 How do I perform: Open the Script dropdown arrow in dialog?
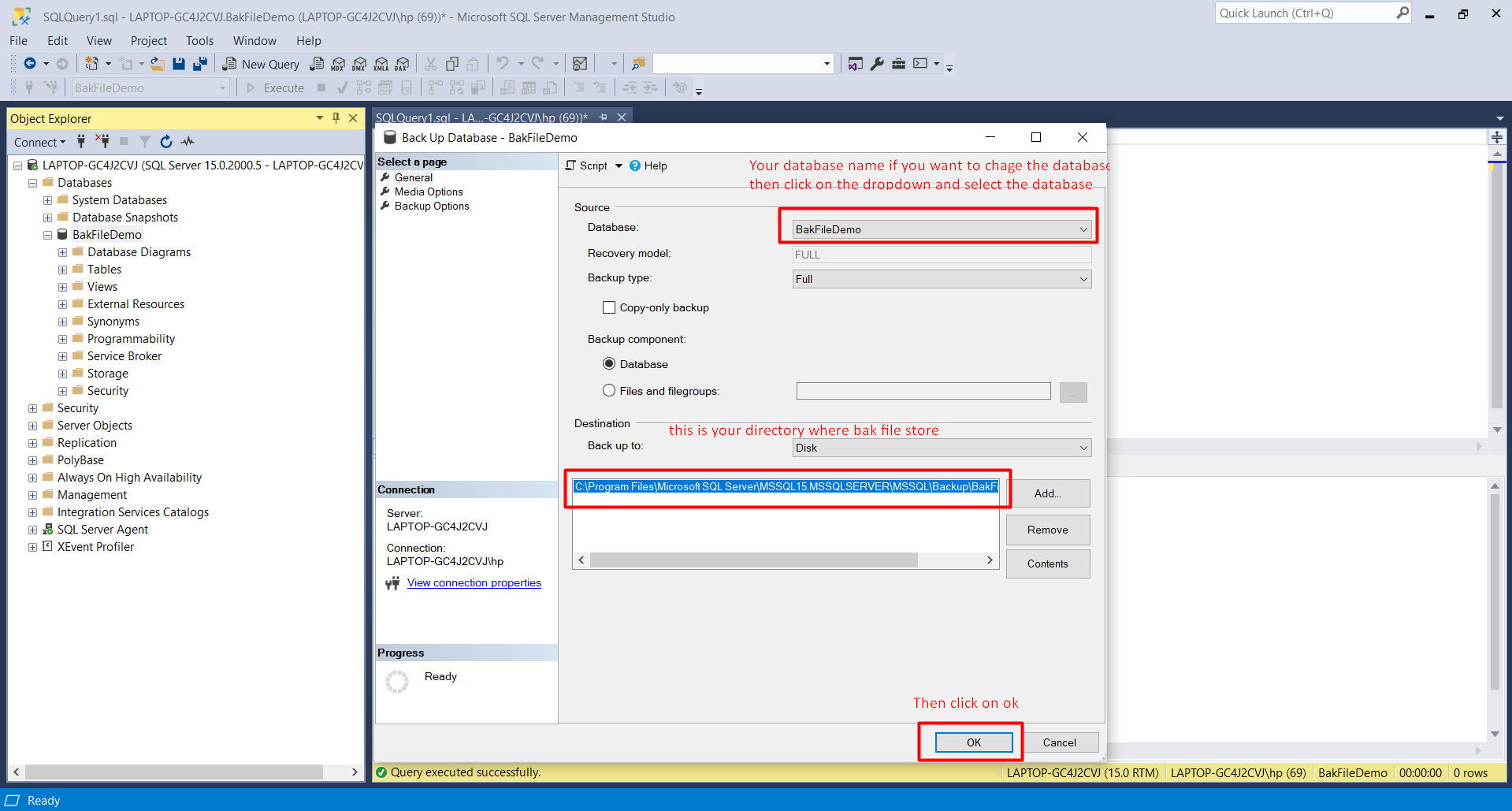click(x=619, y=166)
